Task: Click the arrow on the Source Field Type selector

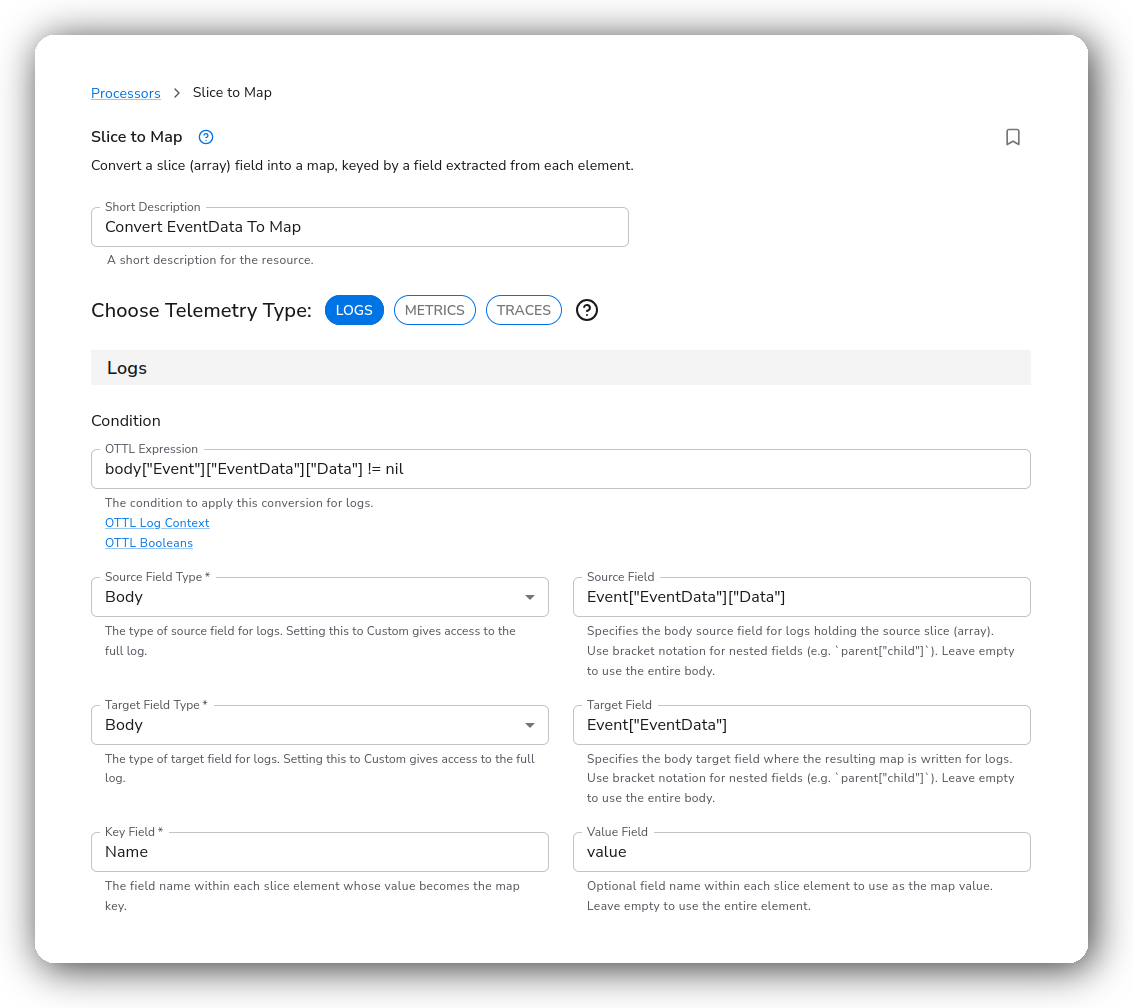Action: pyautogui.click(x=530, y=598)
